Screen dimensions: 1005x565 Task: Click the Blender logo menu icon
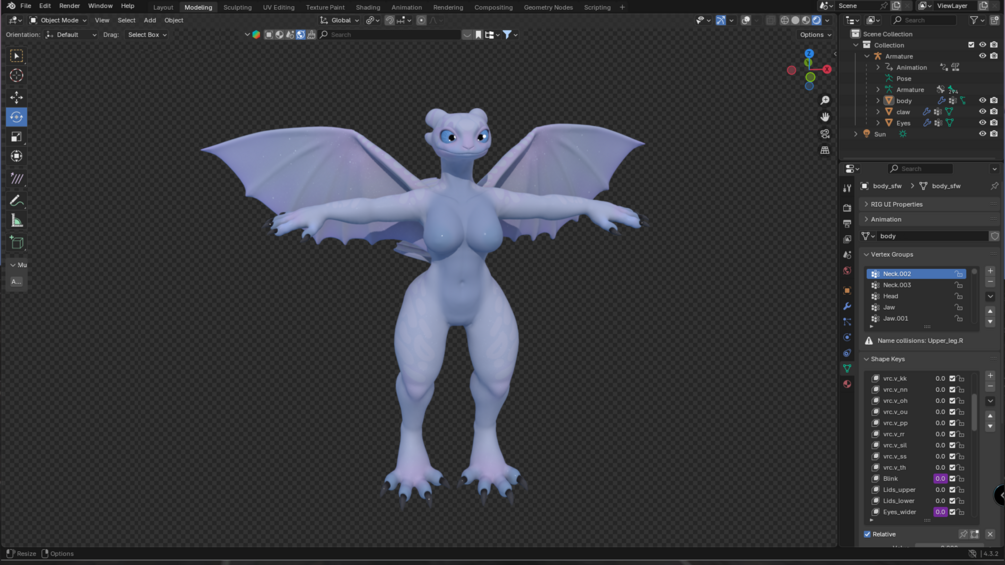(x=11, y=6)
